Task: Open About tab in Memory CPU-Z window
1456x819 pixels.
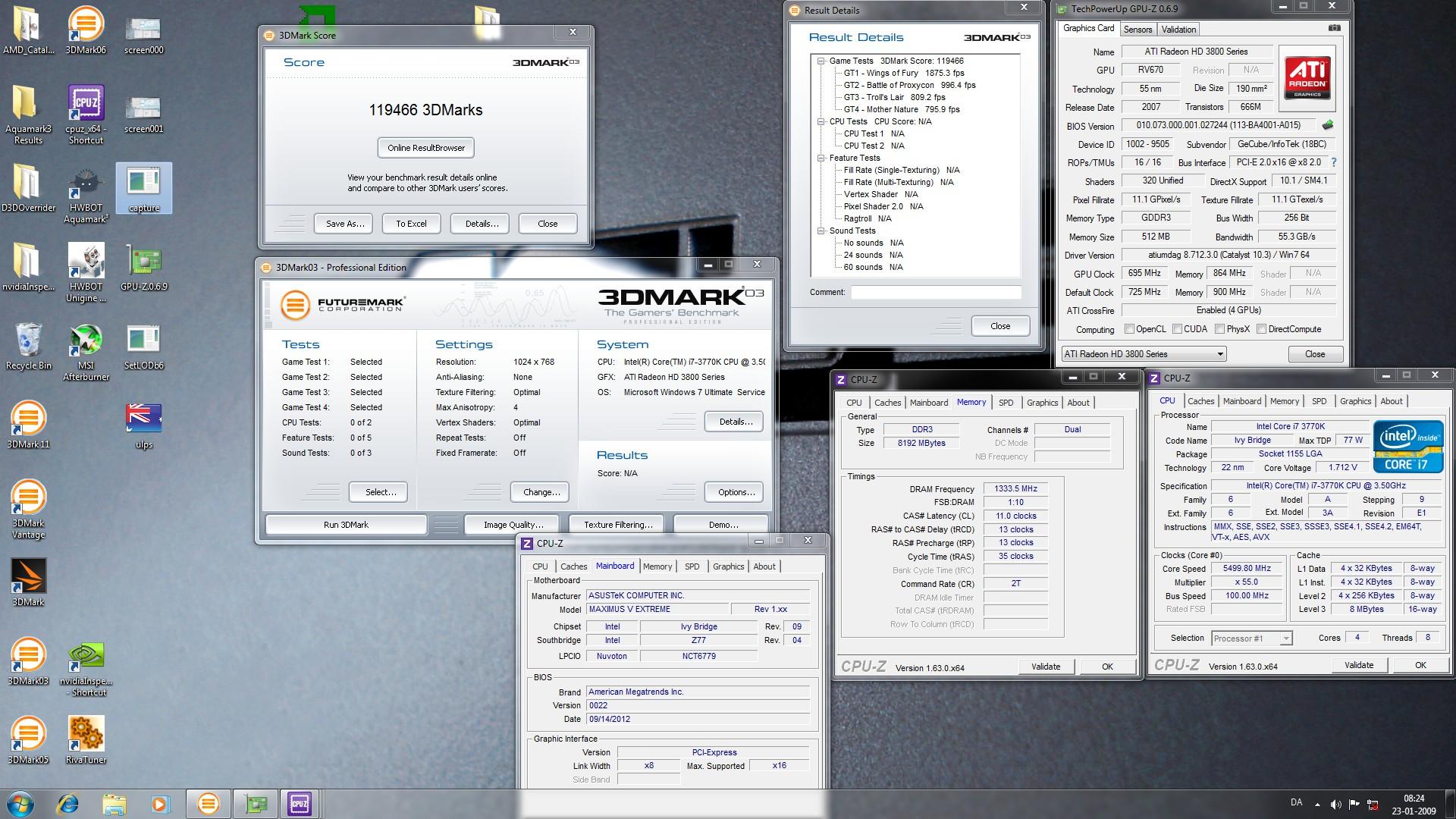Action: click(1078, 403)
